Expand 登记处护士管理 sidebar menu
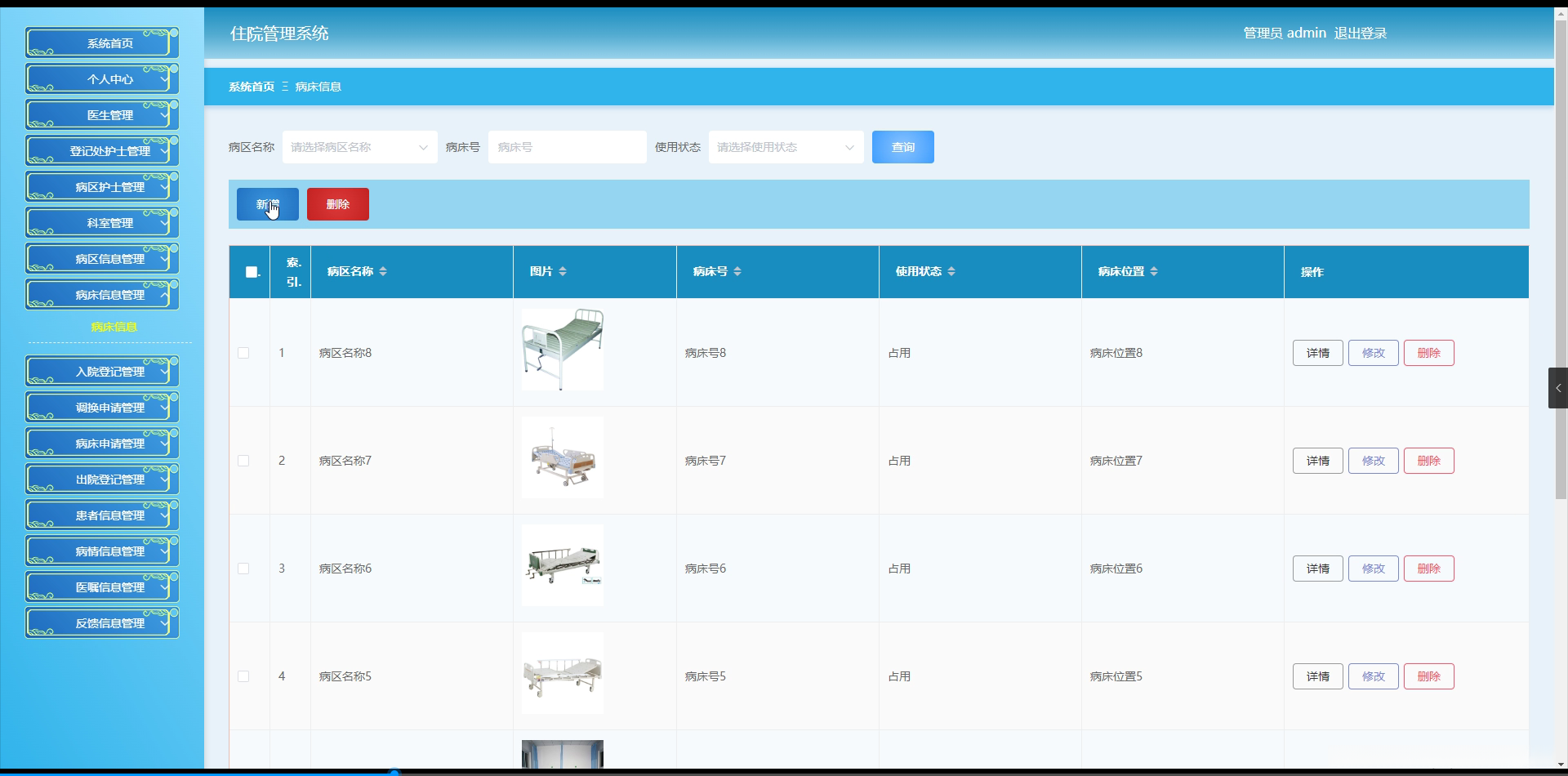 click(102, 151)
